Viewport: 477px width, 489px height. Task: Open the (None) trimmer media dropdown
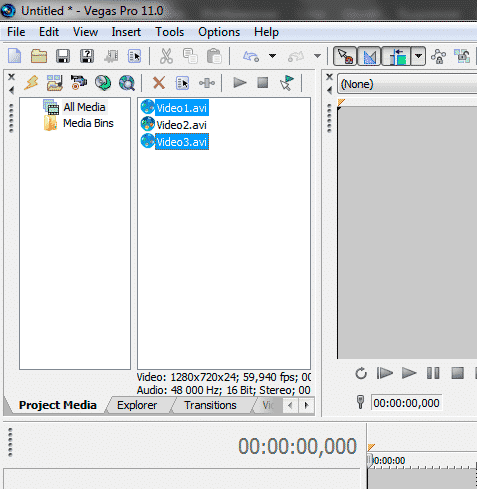tap(407, 84)
